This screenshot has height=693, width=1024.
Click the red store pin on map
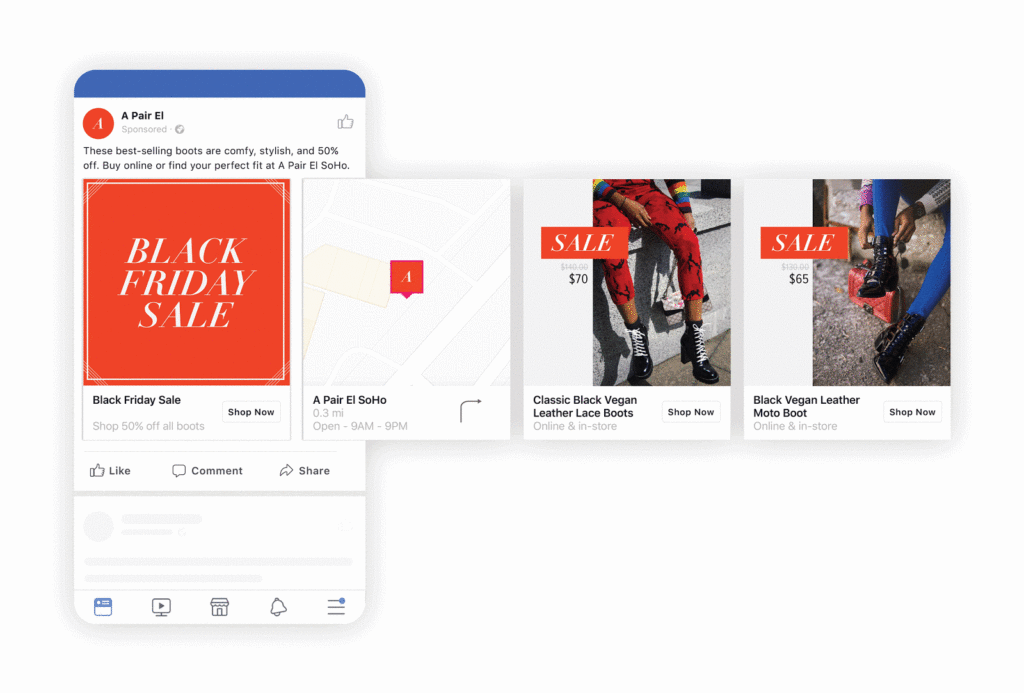tap(406, 278)
